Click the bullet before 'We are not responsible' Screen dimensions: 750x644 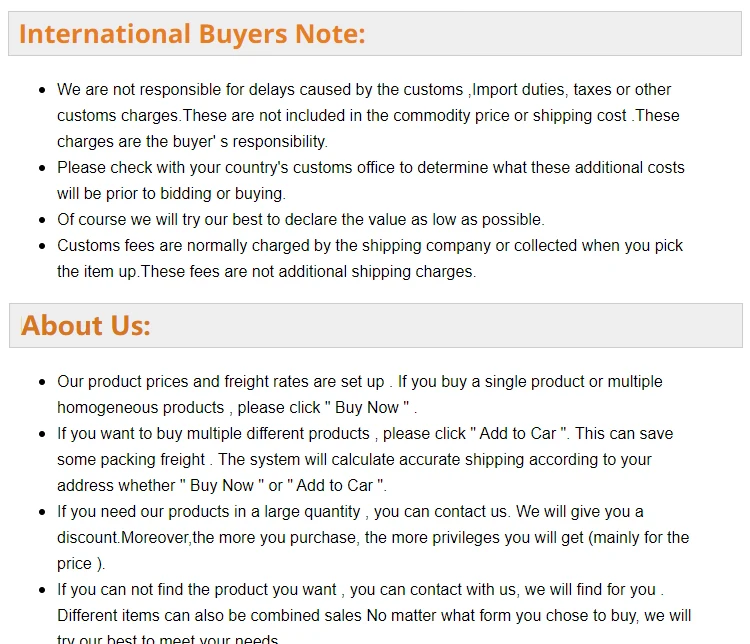[x=42, y=90]
